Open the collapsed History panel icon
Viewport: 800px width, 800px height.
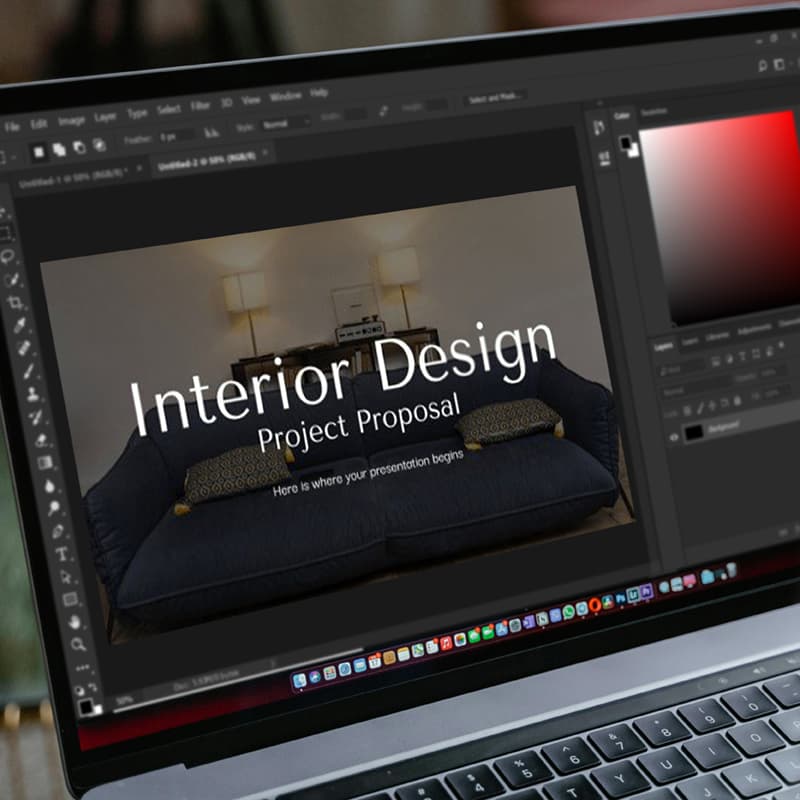tap(599, 127)
